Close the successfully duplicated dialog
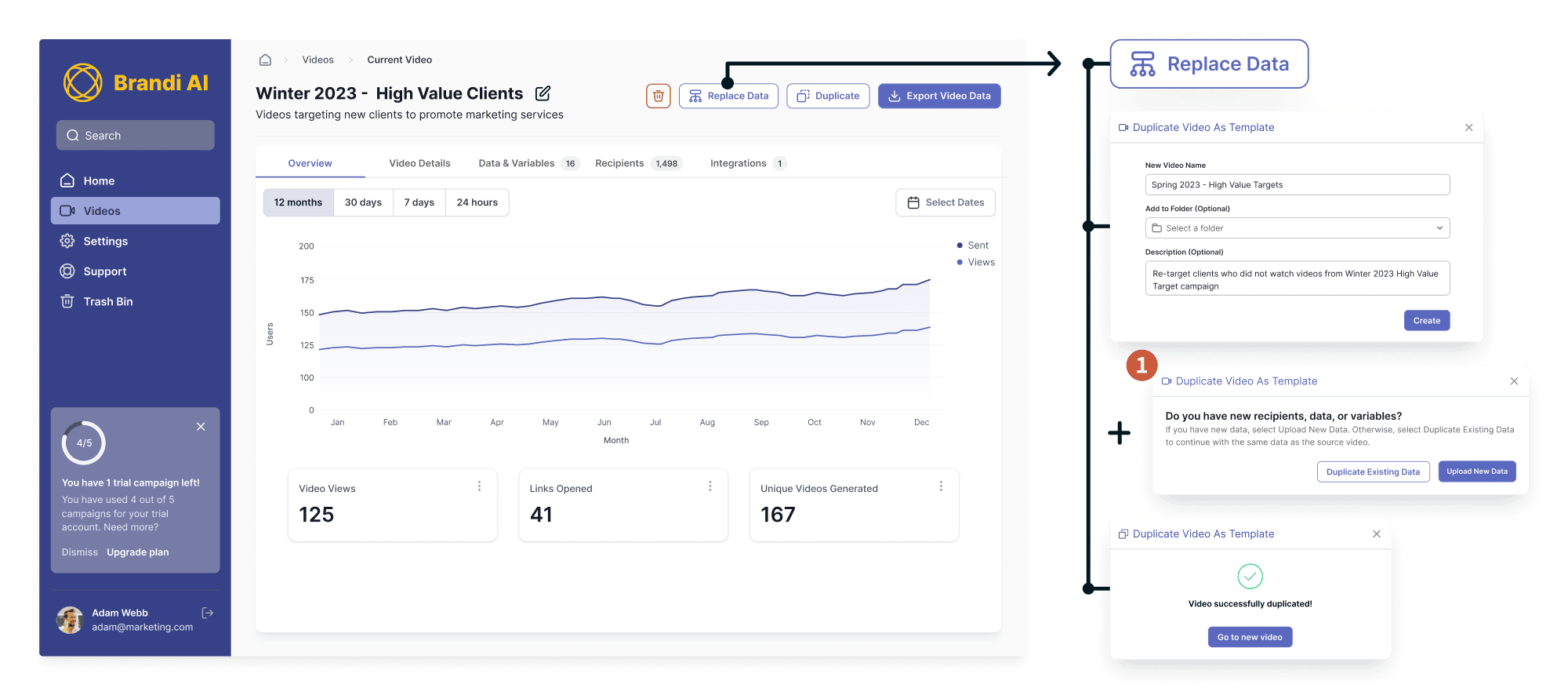 1377,534
